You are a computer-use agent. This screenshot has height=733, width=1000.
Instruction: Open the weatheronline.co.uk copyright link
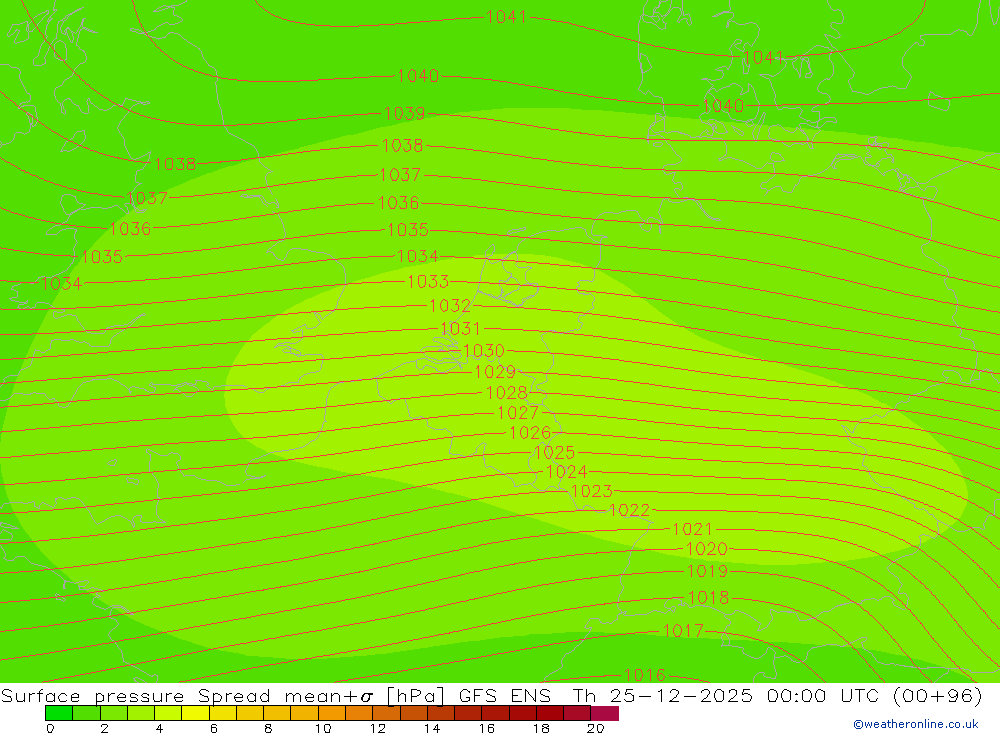coord(916,724)
